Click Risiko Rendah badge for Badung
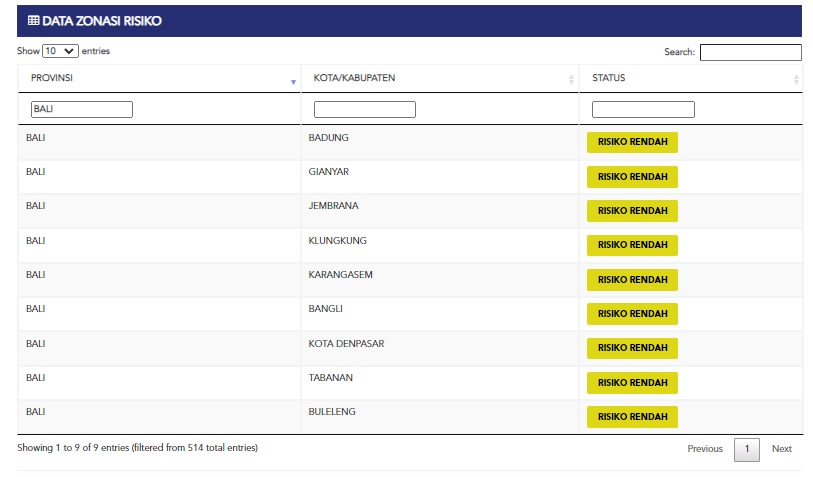 pos(632,142)
